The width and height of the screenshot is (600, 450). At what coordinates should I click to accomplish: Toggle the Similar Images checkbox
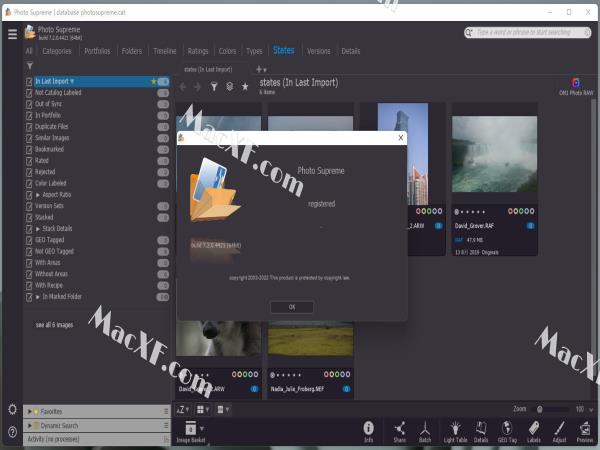point(29,138)
